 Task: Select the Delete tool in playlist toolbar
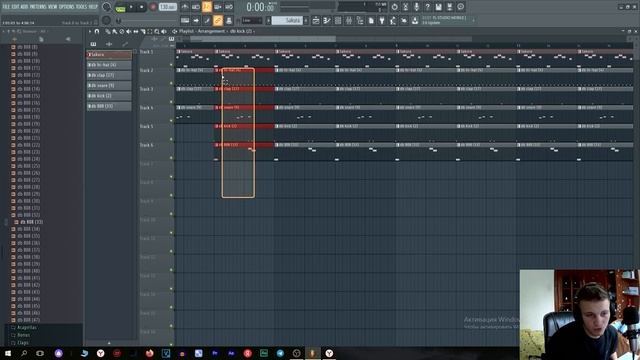click(122, 31)
